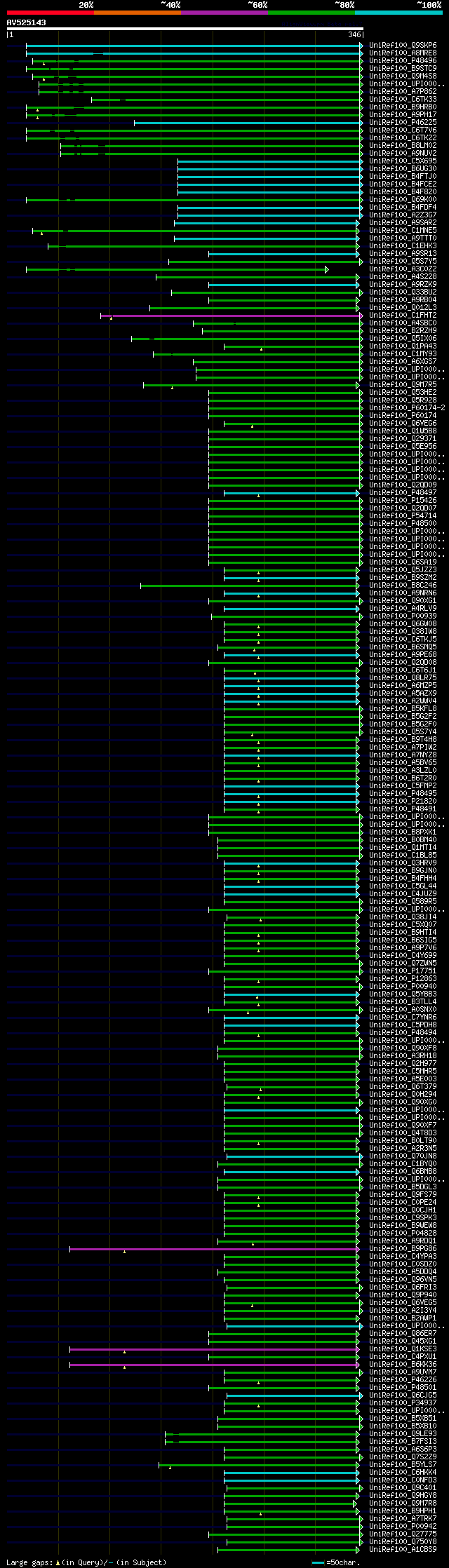The width and height of the screenshot is (449, 1568).
Task: Open hit UniRef100_P48496
Action: (403, 61)
